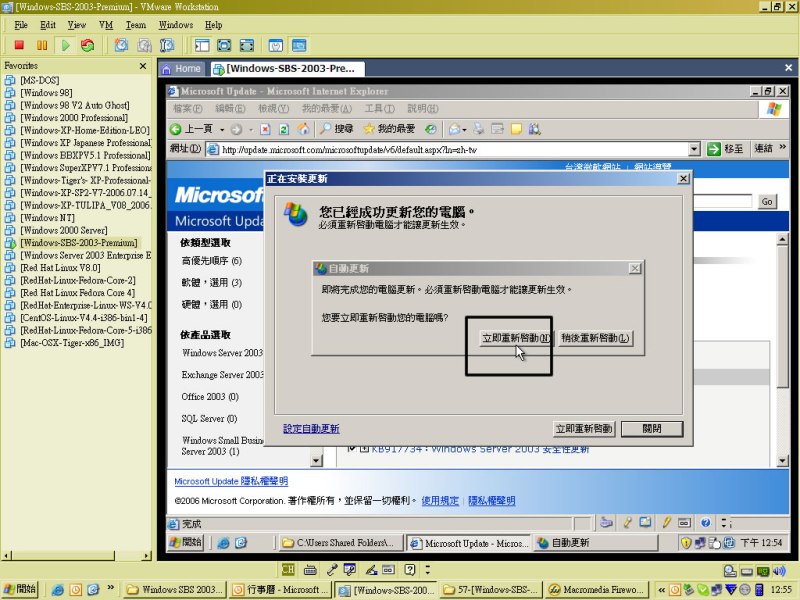Click the host volume speaker icon
Viewport: 800px width, 600px height.
(x=779, y=570)
